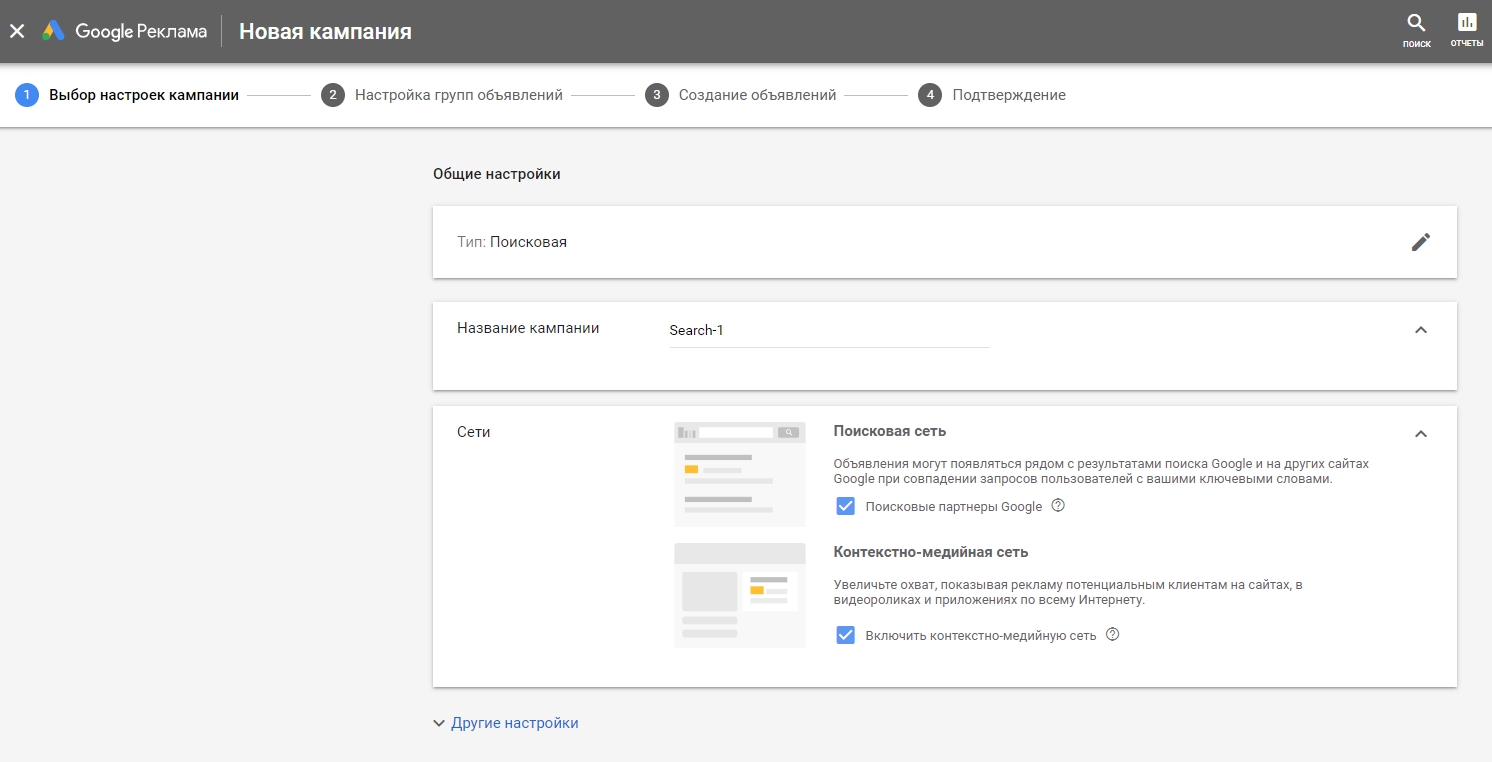This screenshot has height=762, width=1492.
Task: Click the Контекстно-медийная сеть preview thumbnail
Action: coord(740,595)
